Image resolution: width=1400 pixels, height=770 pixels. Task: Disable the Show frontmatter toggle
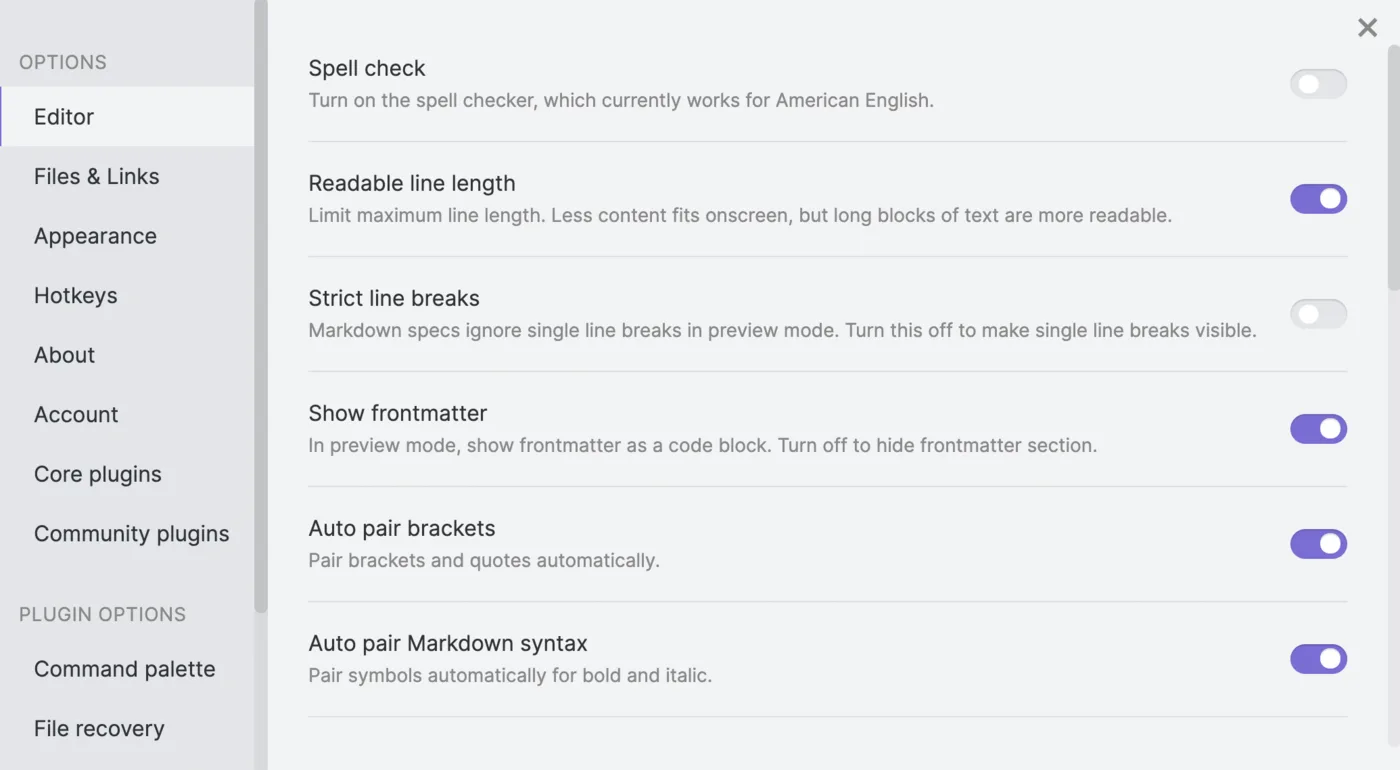point(1318,429)
